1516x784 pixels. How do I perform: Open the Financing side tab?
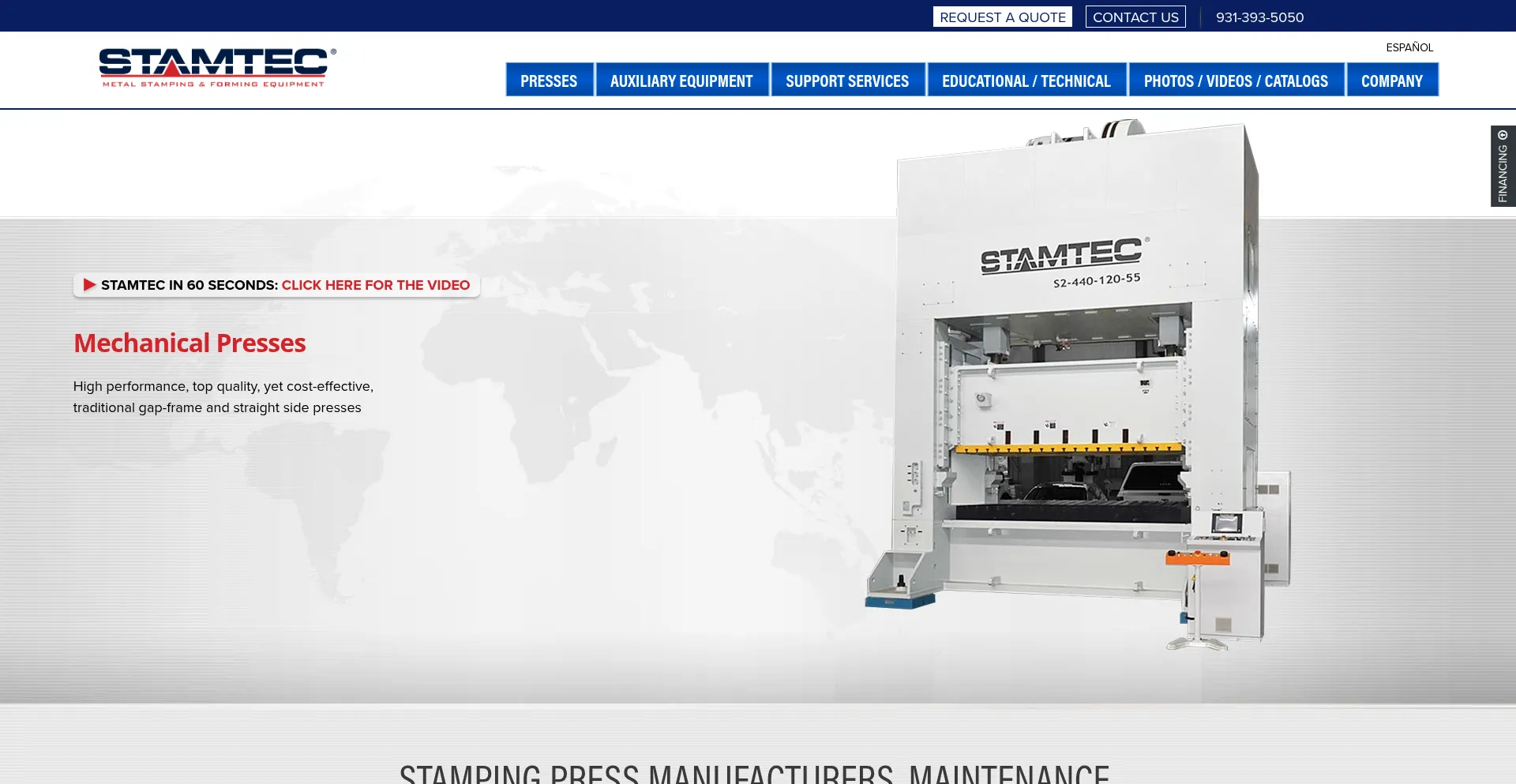1503,166
